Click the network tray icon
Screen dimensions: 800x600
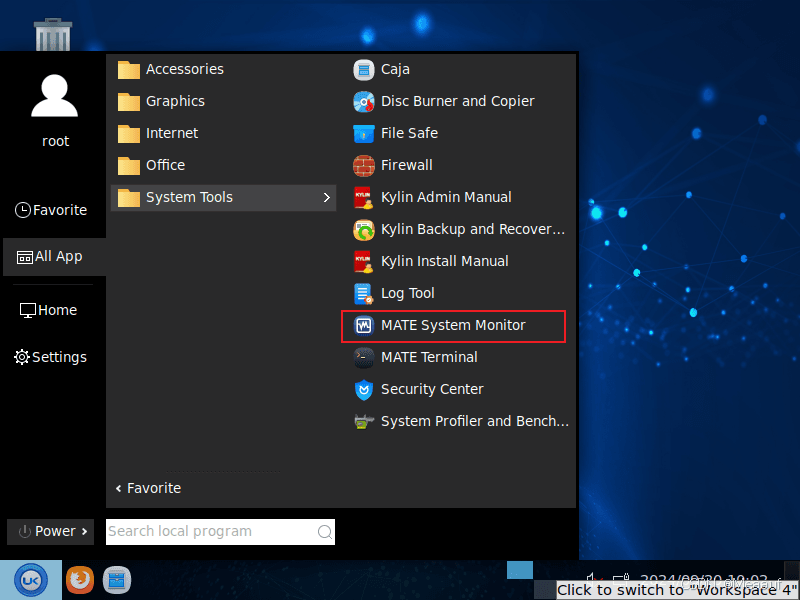point(621,579)
